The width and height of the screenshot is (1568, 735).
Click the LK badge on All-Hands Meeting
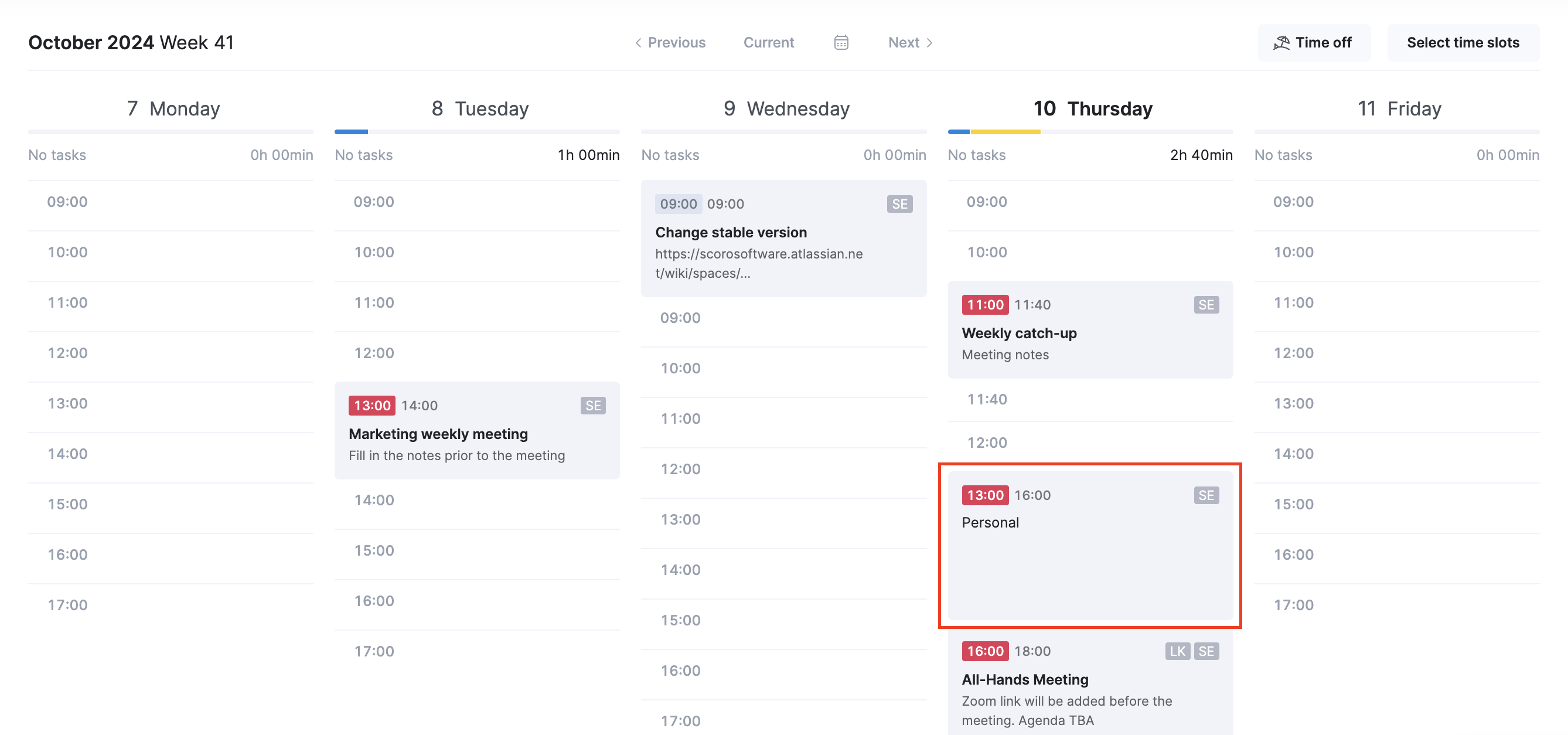[x=1177, y=651]
